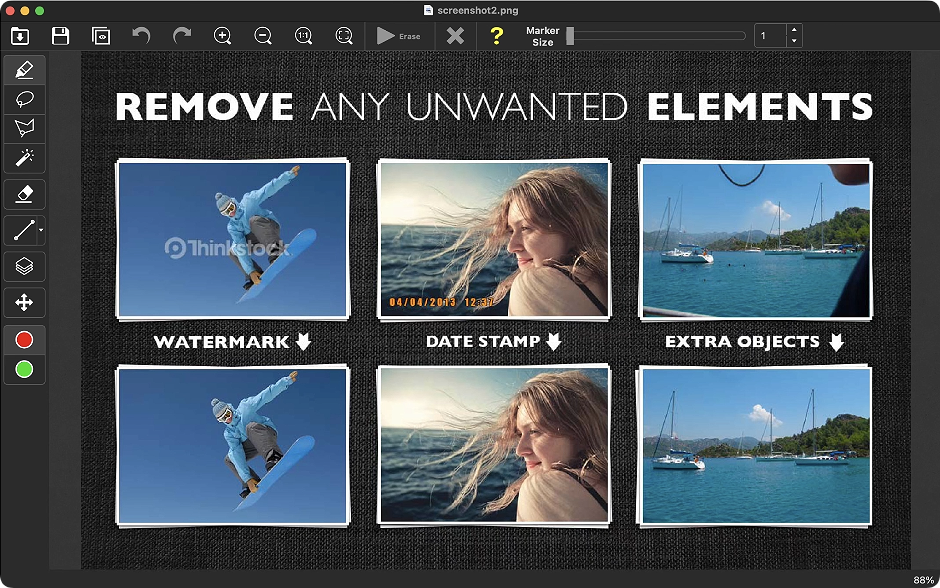Choose the green marker color
The width and height of the screenshot is (940, 588).
point(24,369)
